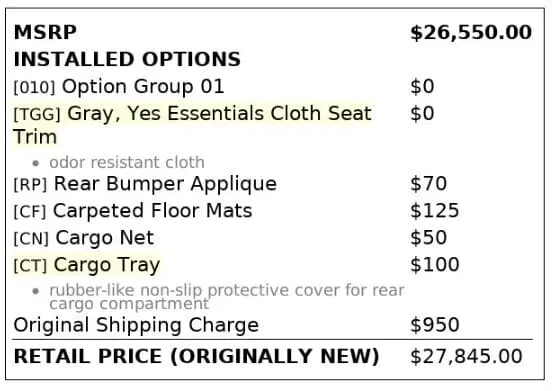The width and height of the screenshot is (552, 391).
Task: Click the Rear Bumper Applique option
Action: coord(165,184)
